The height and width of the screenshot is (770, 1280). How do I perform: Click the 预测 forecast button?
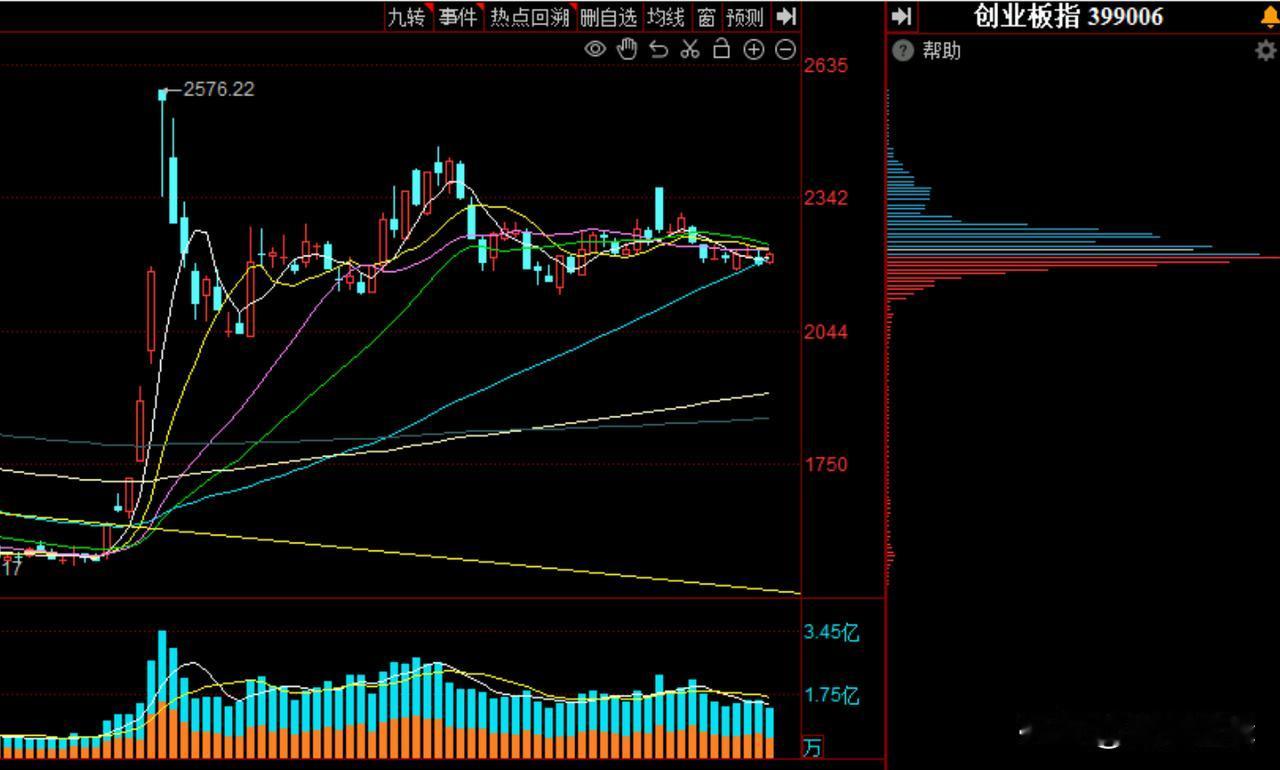coord(745,17)
